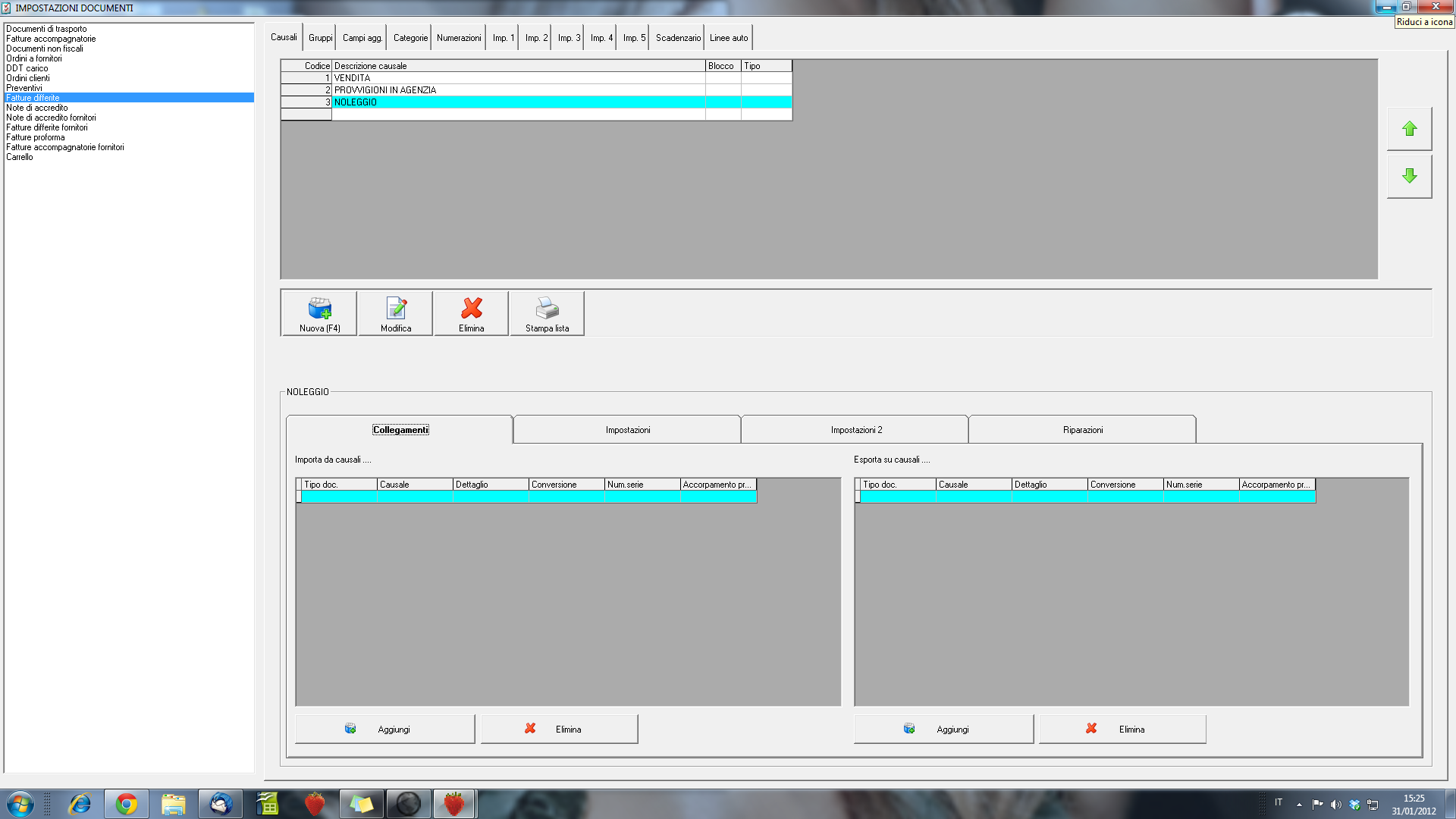The image size is (1456, 819).
Task: Open the Scadenzario tab
Action: 678,38
